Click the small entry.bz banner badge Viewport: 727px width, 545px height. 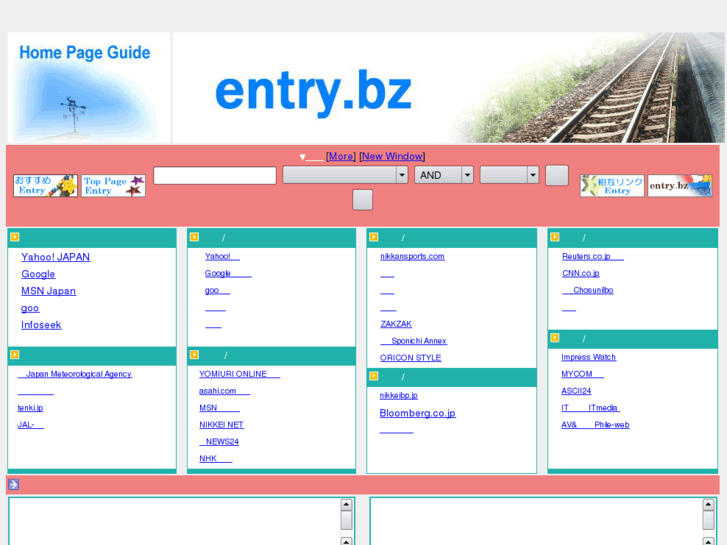(680, 186)
